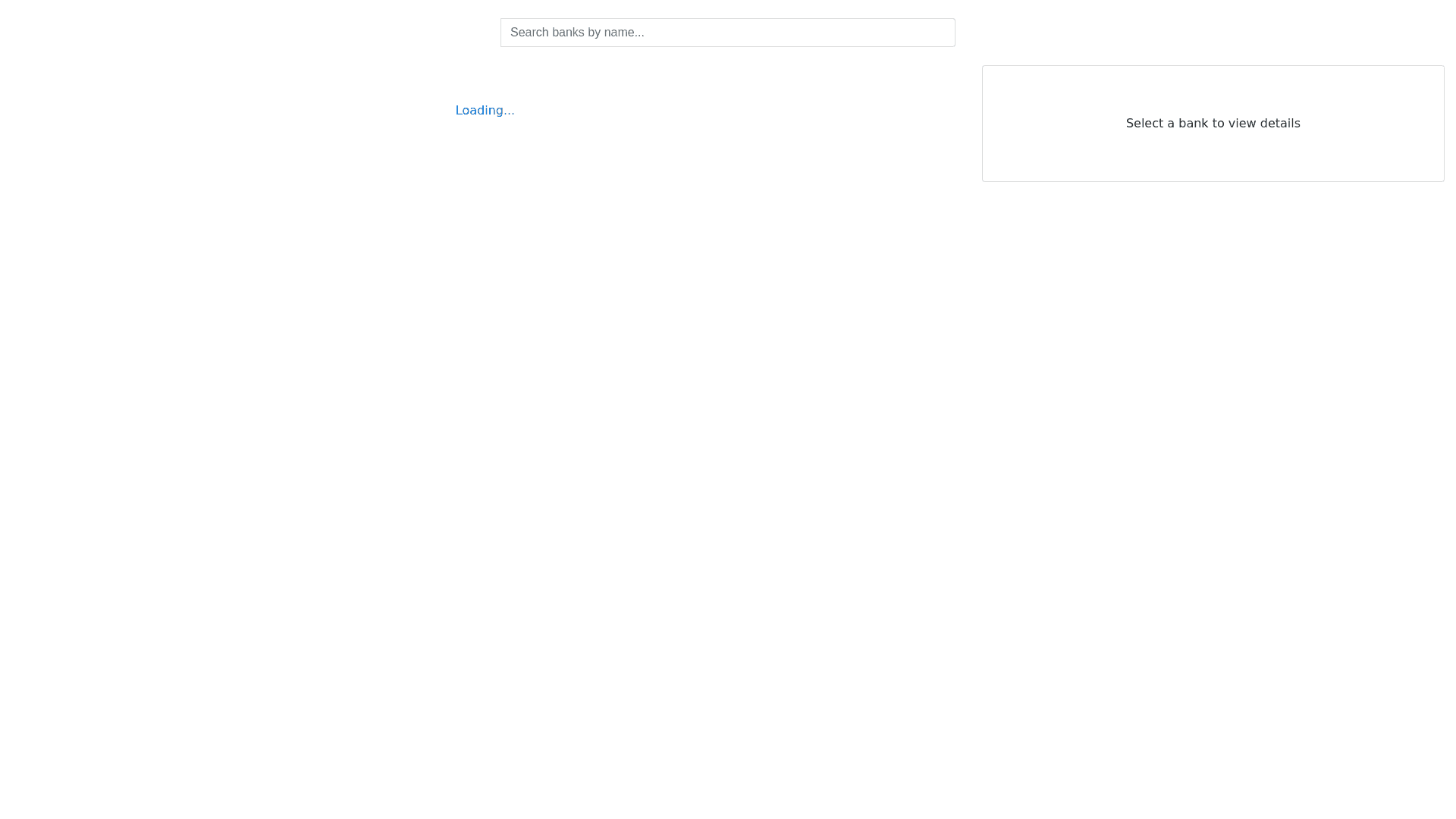Focus the 'Search banks by name...' box
1456x819 pixels.
(727, 33)
